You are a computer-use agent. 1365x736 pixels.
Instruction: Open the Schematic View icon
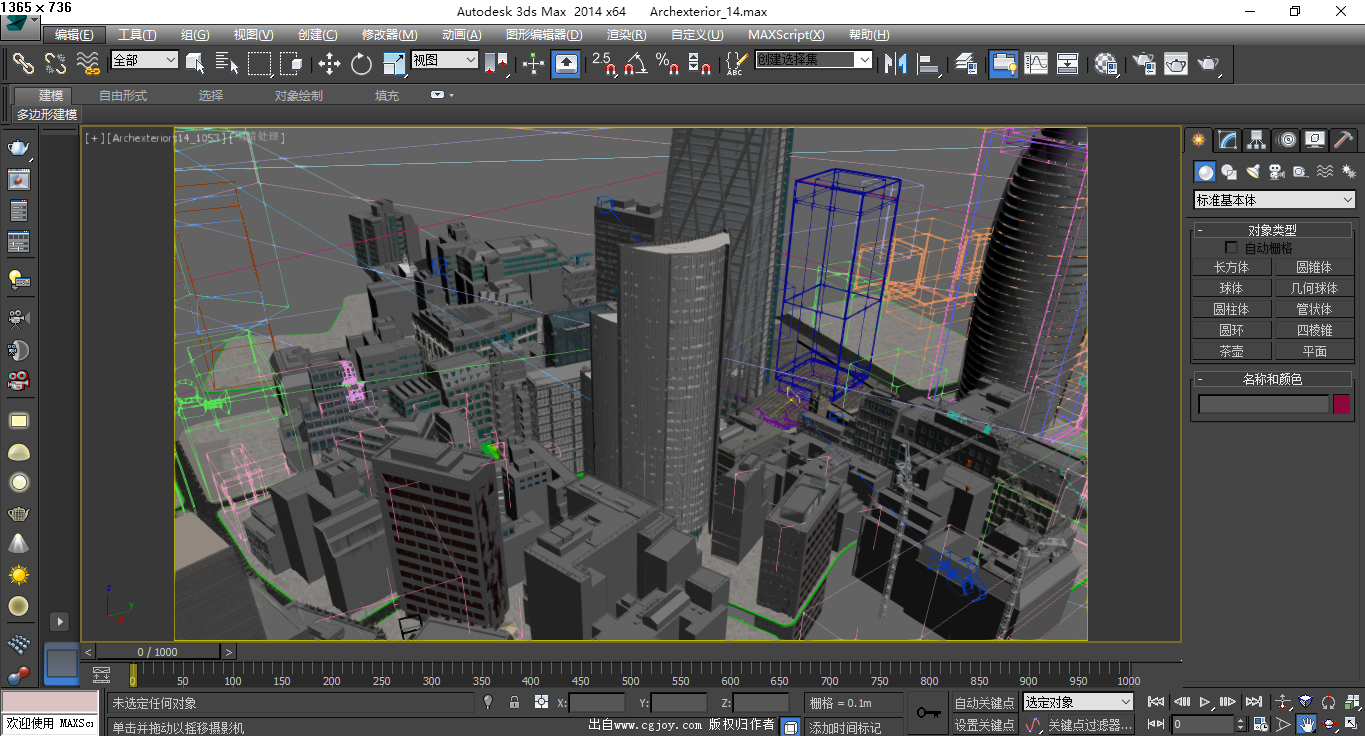tap(1068, 64)
